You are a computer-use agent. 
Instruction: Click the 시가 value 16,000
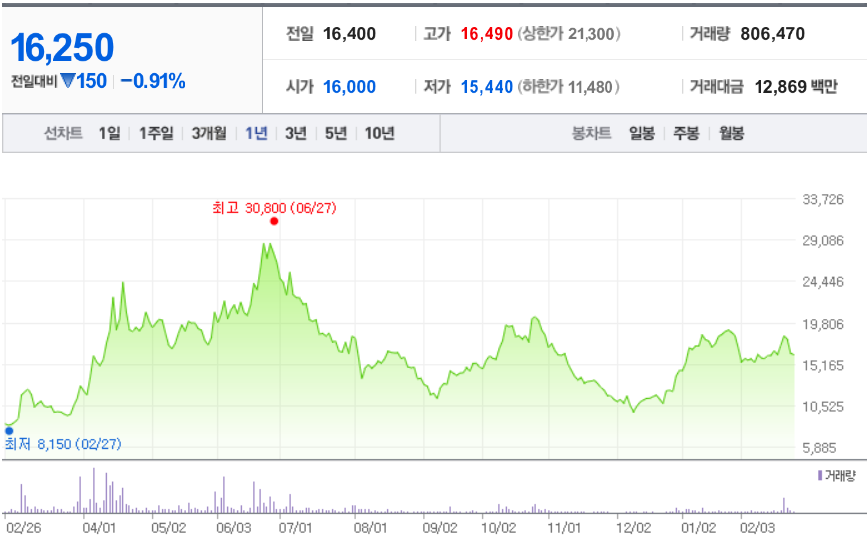[349, 87]
